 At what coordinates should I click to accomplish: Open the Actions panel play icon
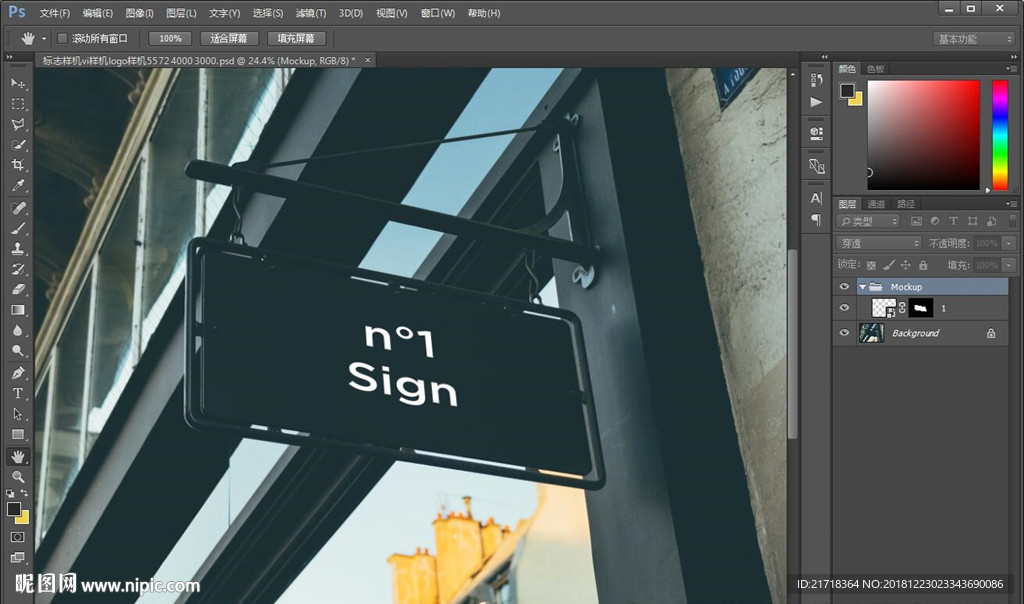tap(816, 102)
